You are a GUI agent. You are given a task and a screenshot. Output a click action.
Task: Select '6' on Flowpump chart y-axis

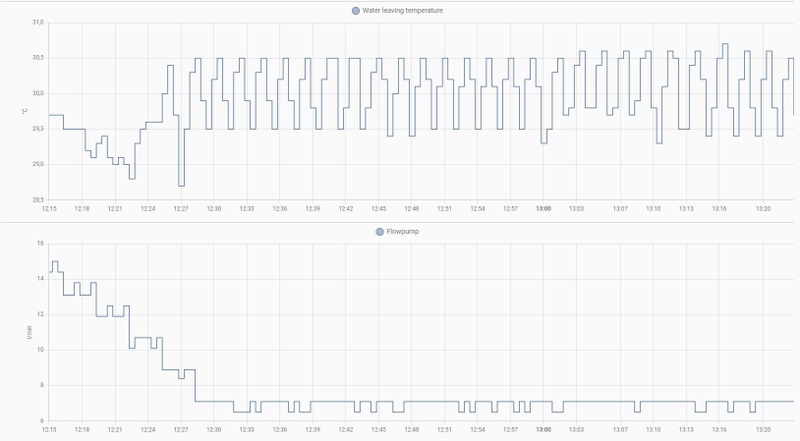click(x=42, y=421)
